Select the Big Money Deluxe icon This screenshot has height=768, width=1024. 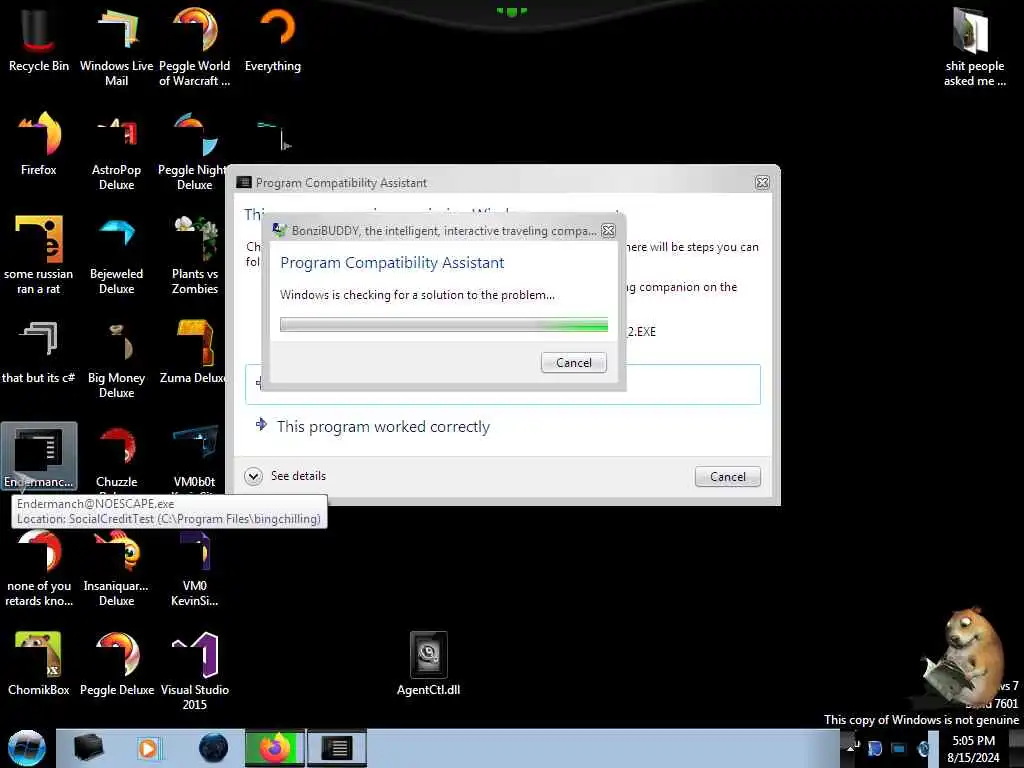point(116,359)
